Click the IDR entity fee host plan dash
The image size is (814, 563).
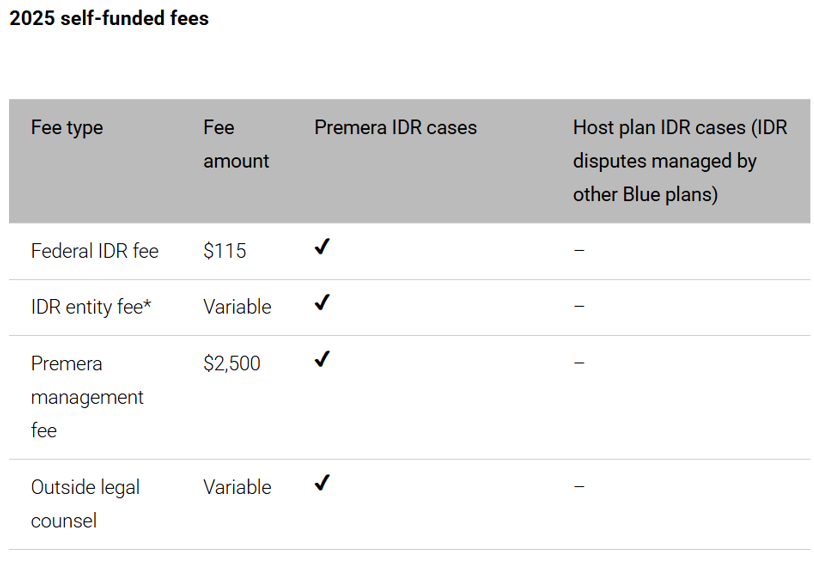pyautogui.click(x=579, y=306)
